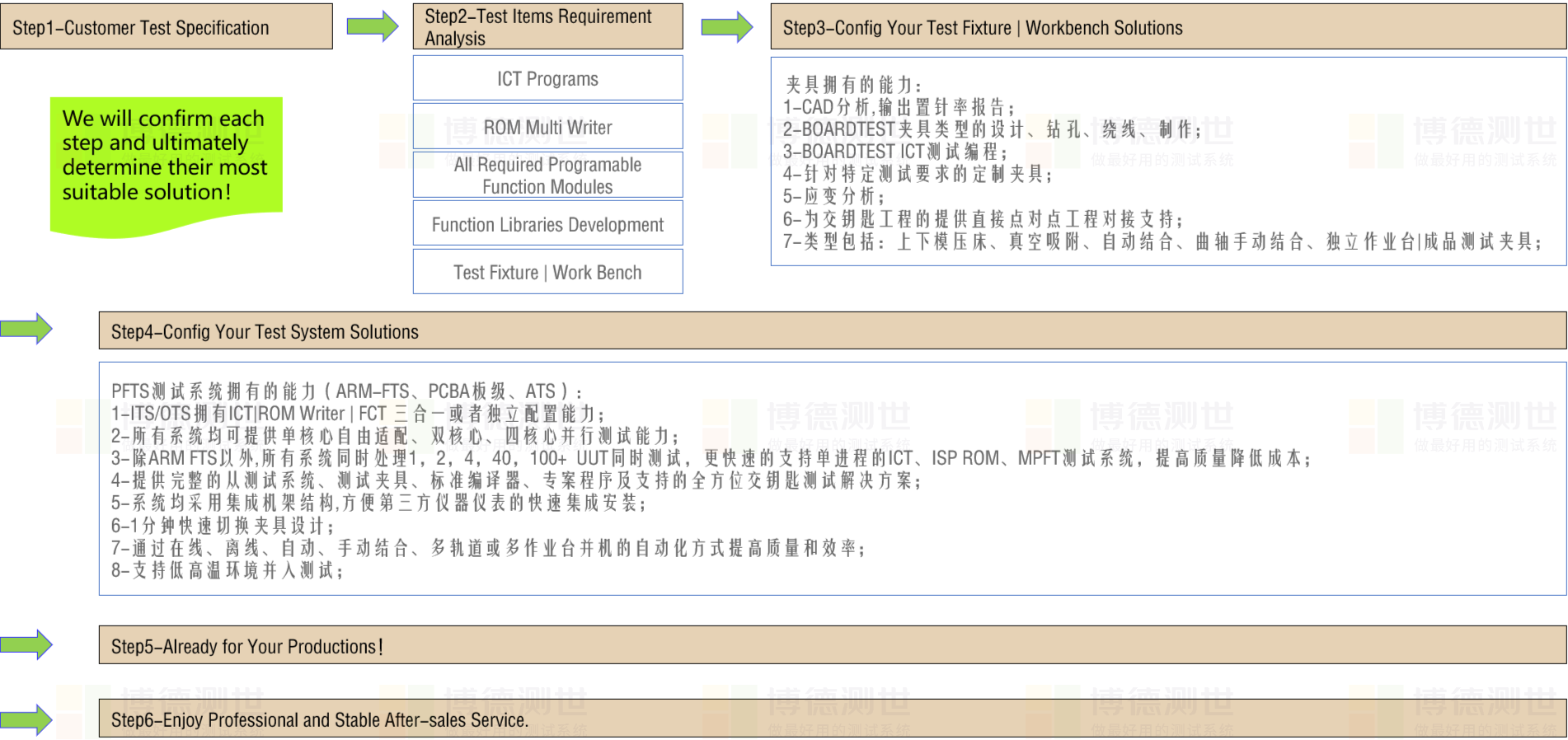Click the Step5-Already for Your Productions bar
This screenshot has height=740, width=1568.
[832, 646]
